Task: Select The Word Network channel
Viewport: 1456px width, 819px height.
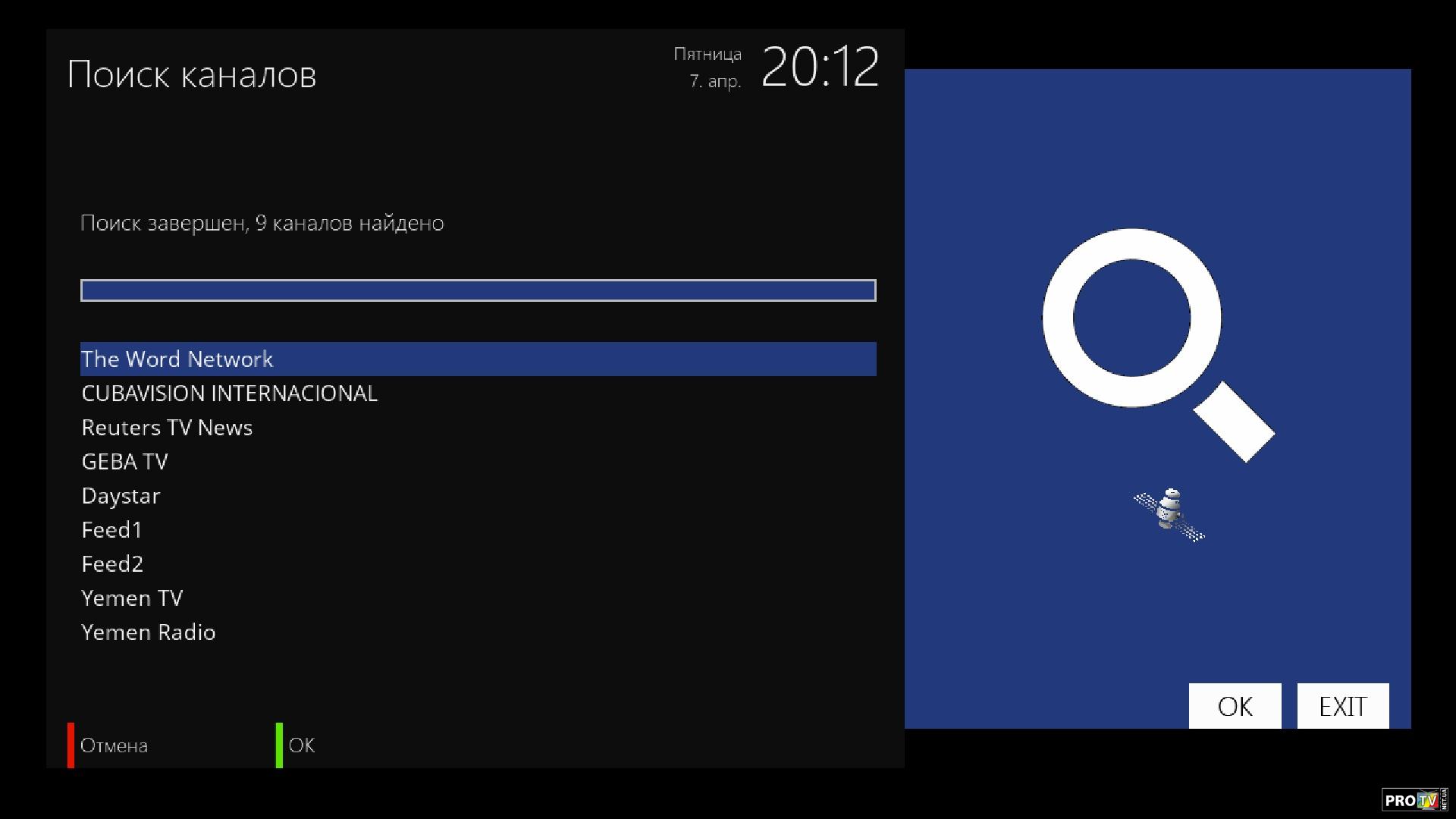Action: 479,359
